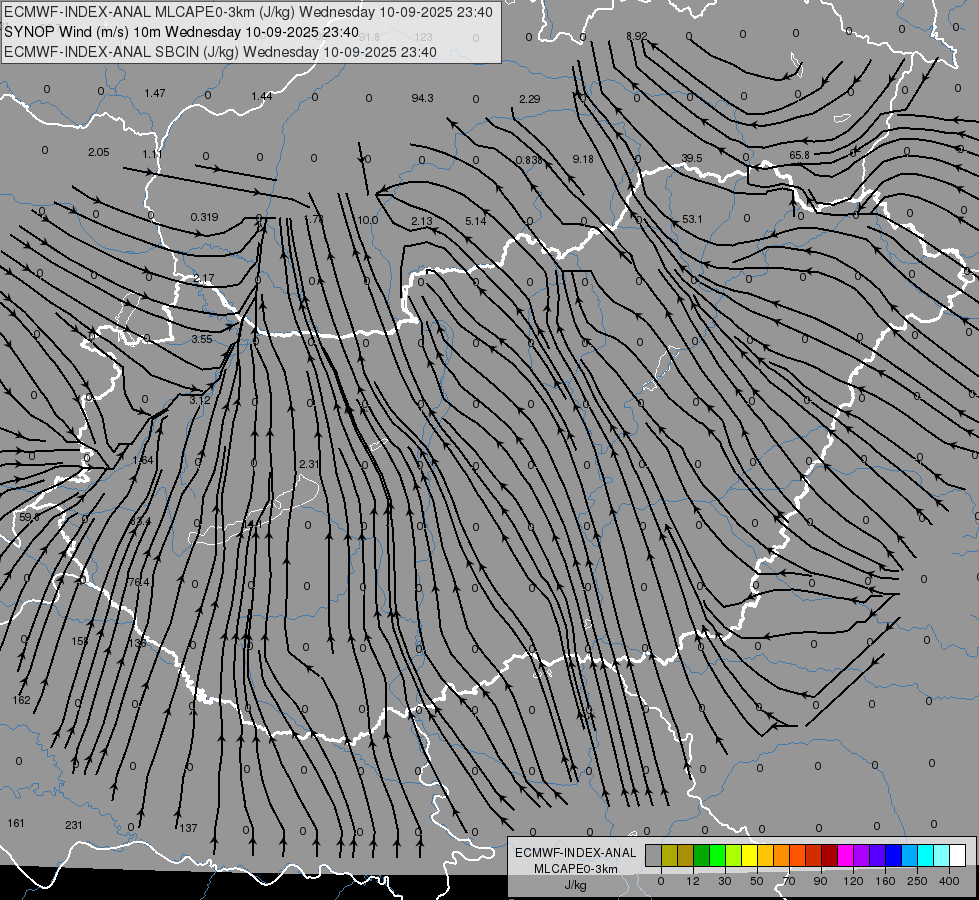
Task: Click the map value '162'
Action: tap(21, 700)
